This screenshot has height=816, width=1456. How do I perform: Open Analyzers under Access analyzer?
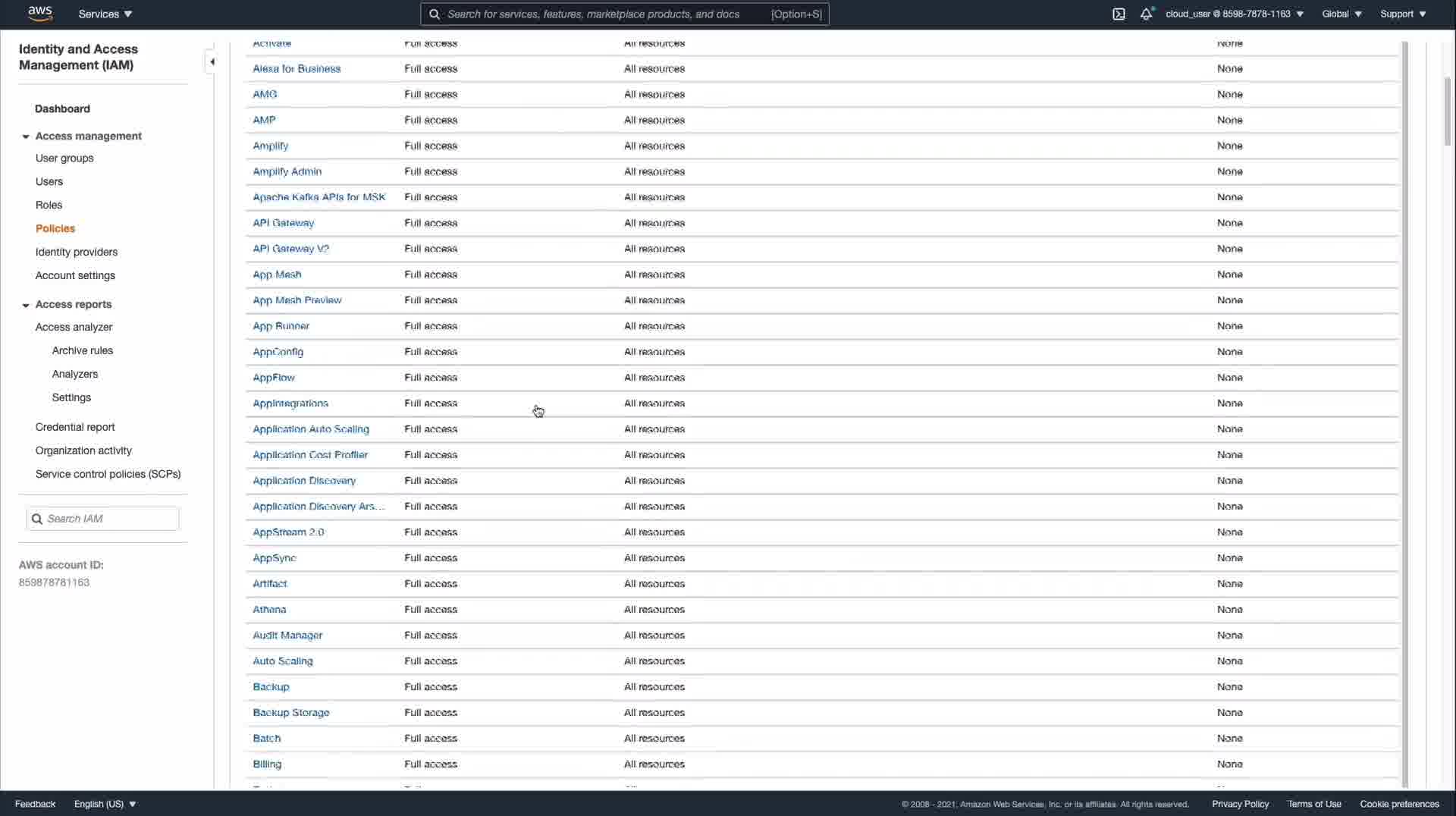point(75,374)
